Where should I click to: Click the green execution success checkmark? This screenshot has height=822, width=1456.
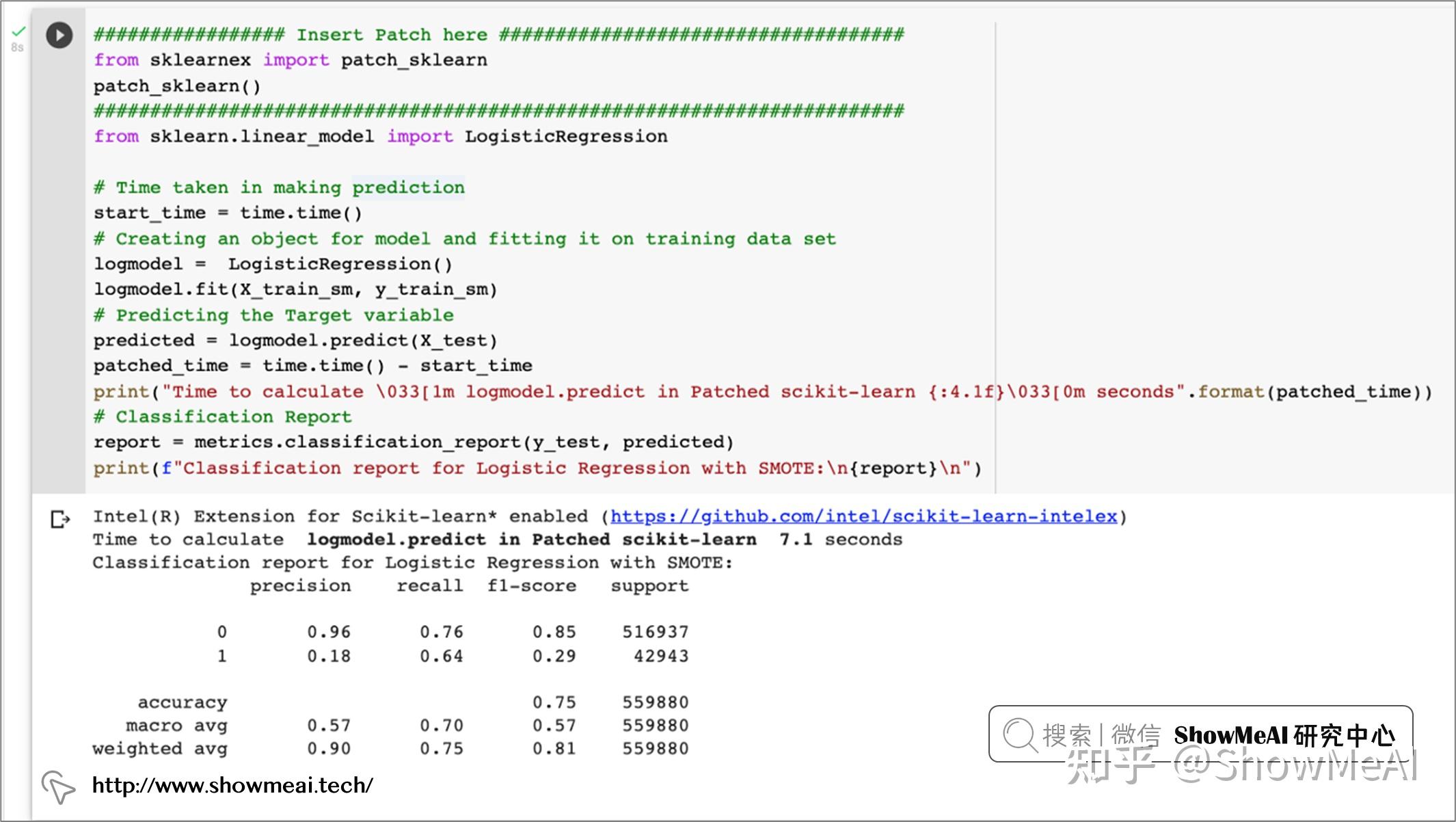18,31
